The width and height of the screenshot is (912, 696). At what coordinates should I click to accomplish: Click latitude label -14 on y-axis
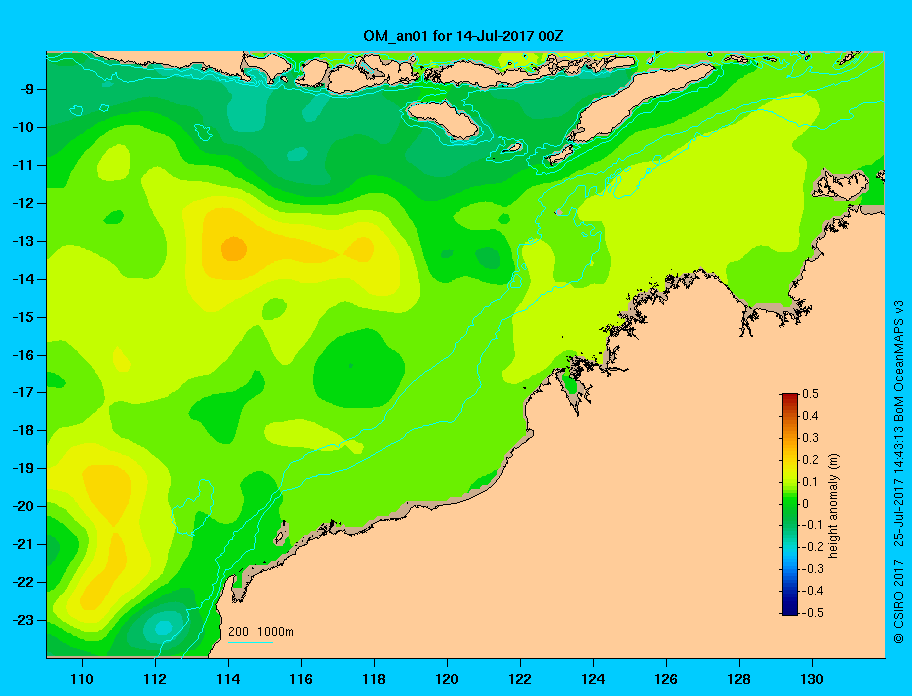(x=23, y=279)
